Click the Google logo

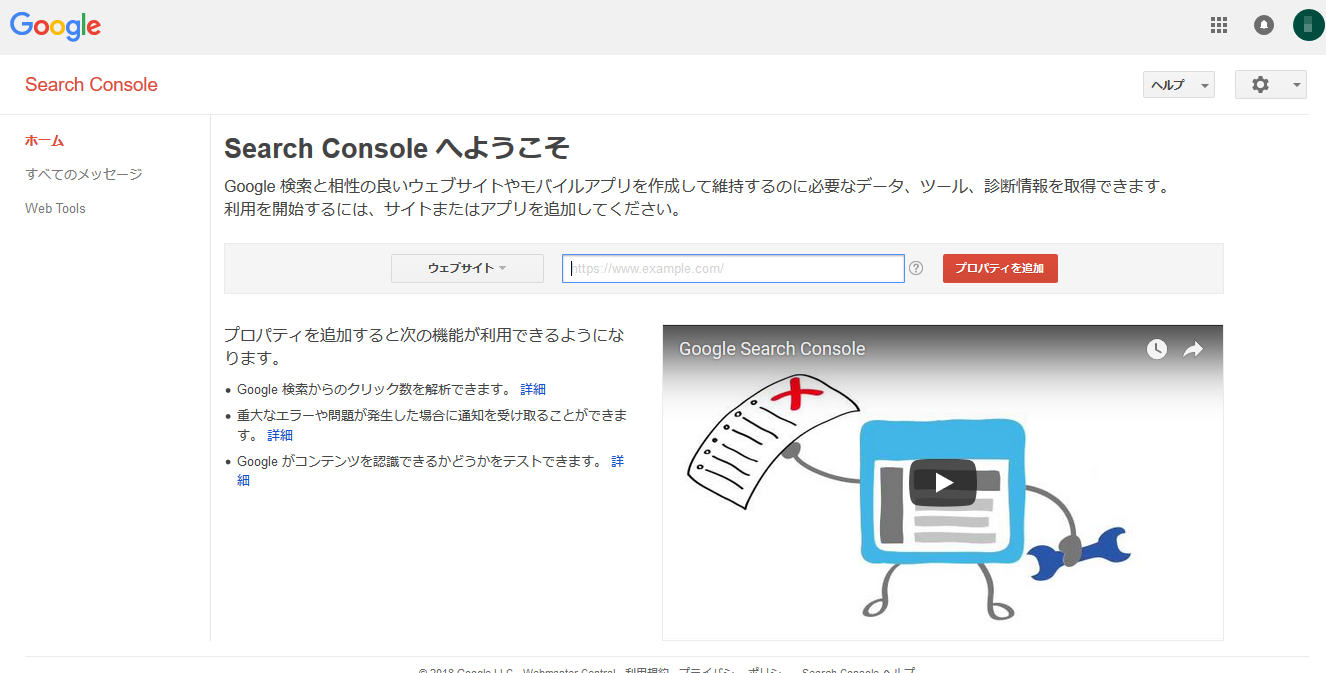pyautogui.click(x=56, y=27)
